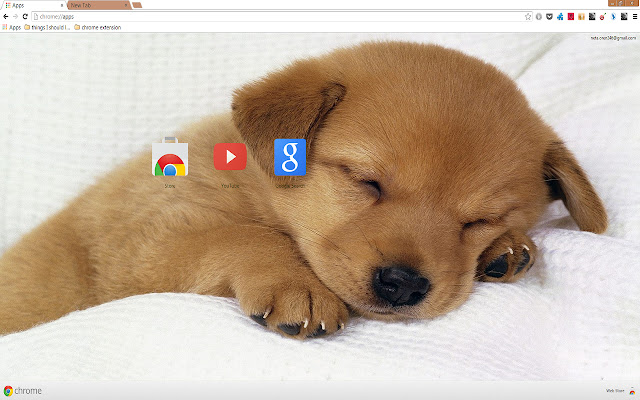Click the red square extension icon

[571, 16]
